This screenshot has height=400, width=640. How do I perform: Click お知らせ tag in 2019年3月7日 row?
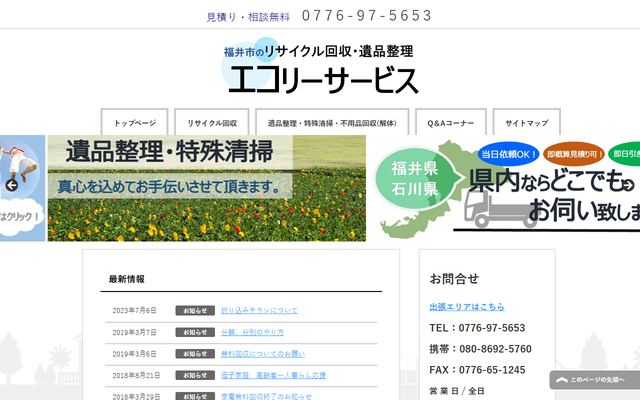195,332
